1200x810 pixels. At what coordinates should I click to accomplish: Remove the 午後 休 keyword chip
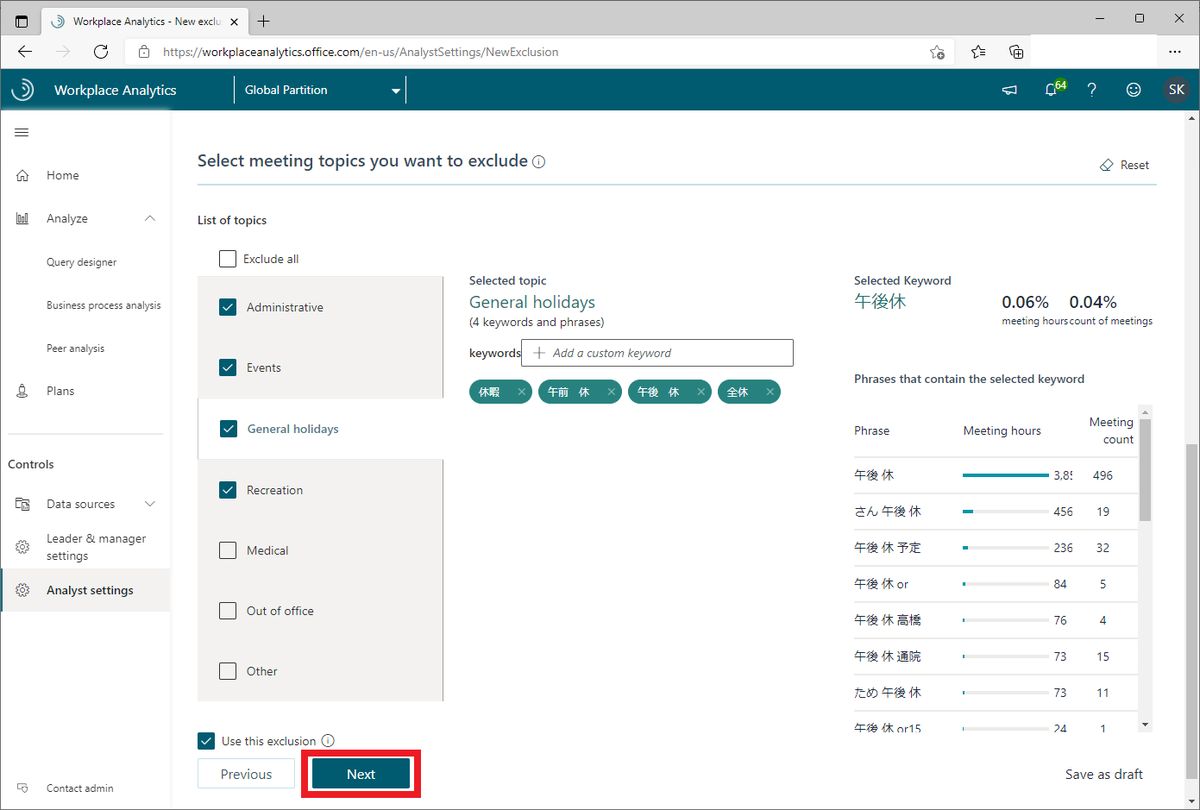click(x=700, y=392)
